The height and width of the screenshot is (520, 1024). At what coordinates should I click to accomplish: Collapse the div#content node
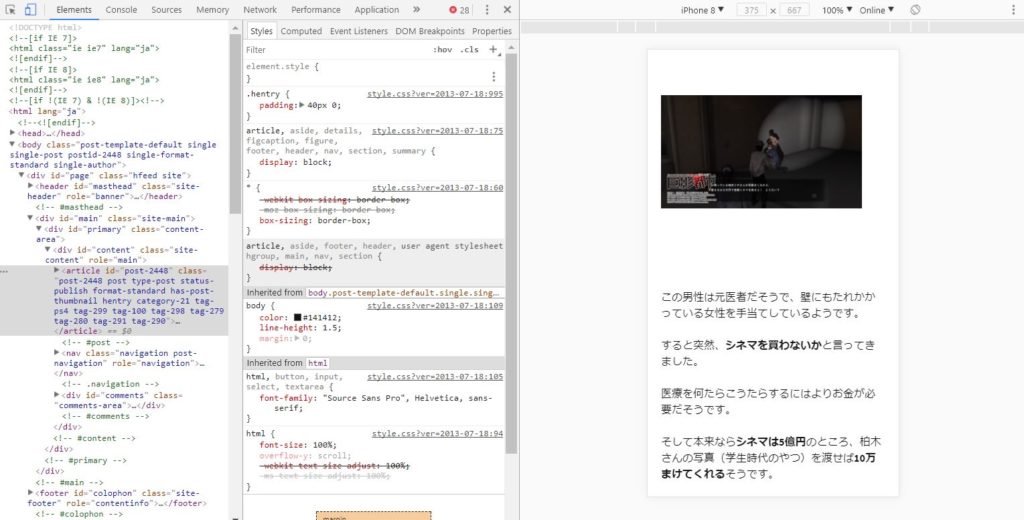point(48,250)
